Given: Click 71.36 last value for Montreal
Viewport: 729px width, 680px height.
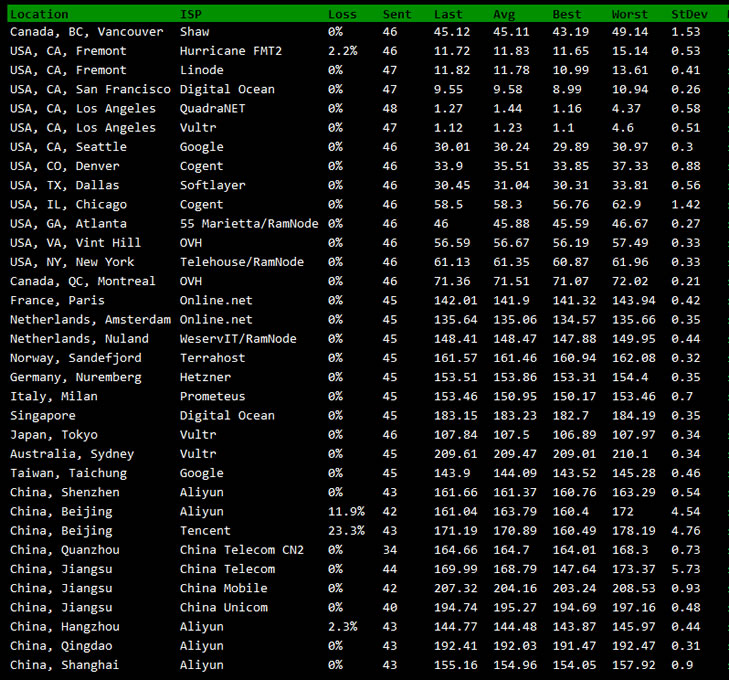Looking at the screenshot, I should tap(452, 281).
